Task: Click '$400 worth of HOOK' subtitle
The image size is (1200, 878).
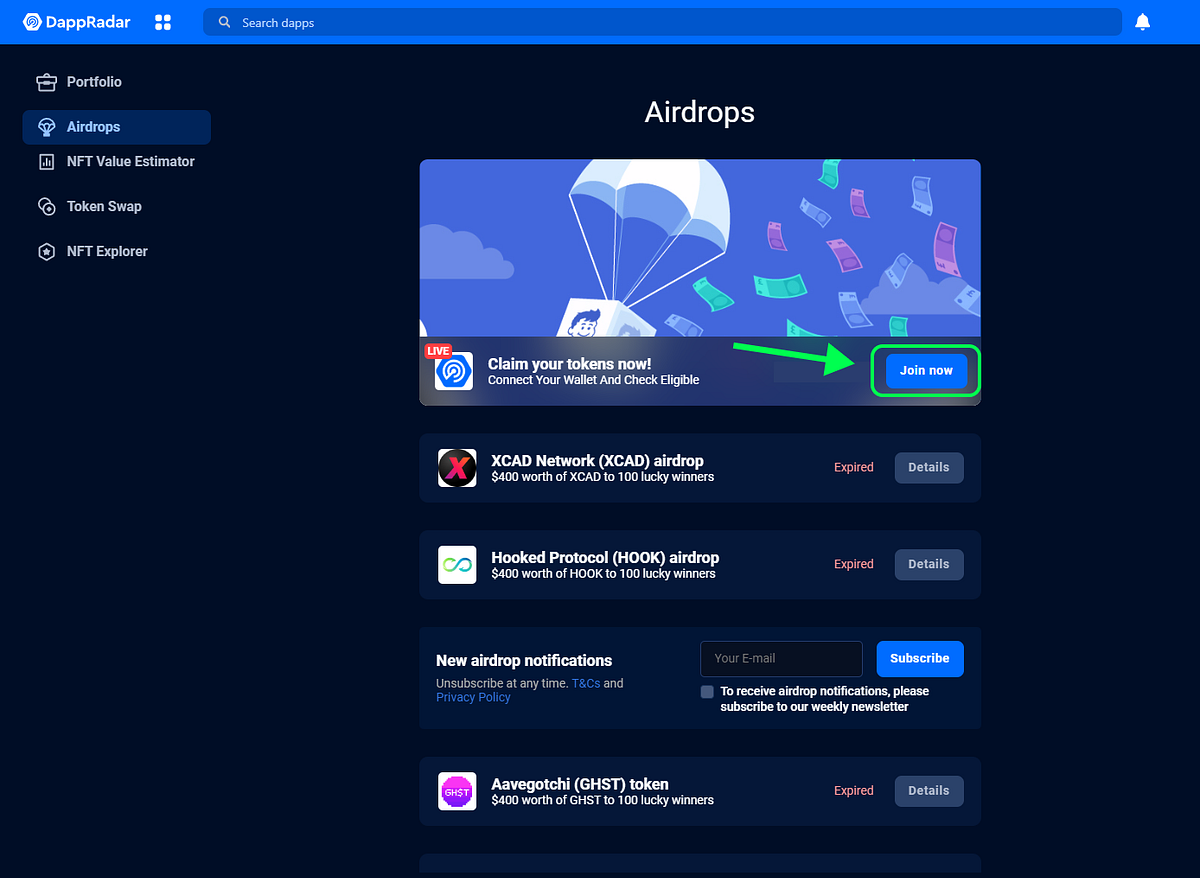Action: [x=603, y=574]
